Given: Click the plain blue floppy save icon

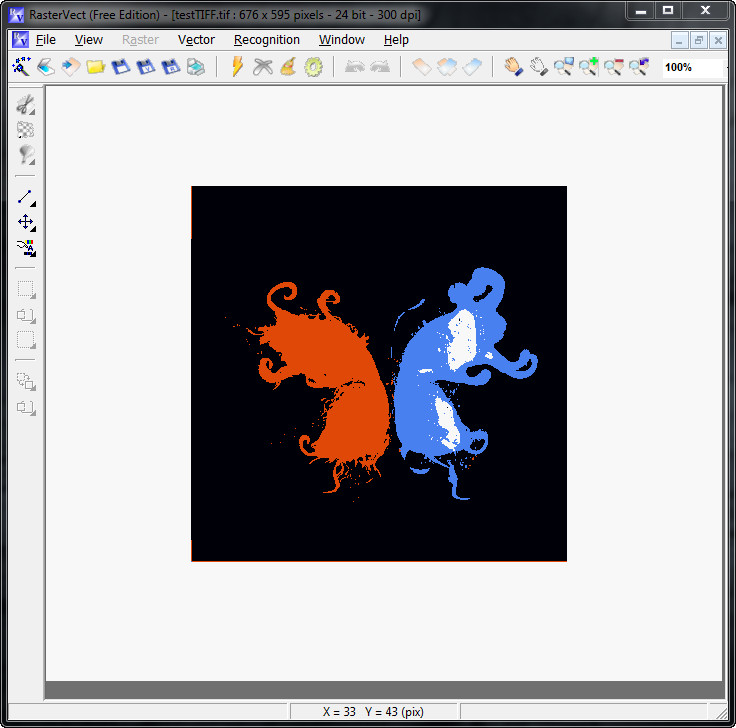Looking at the screenshot, I should pos(121,67).
